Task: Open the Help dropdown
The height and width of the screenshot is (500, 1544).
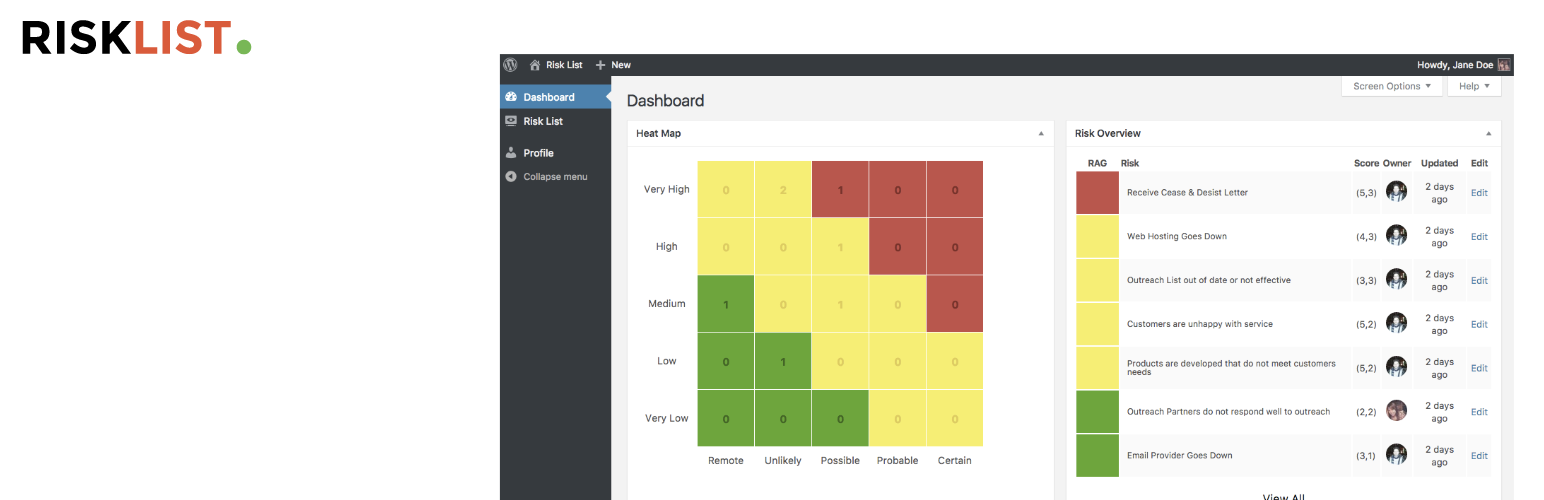Action: pyautogui.click(x=1474, y=87)
